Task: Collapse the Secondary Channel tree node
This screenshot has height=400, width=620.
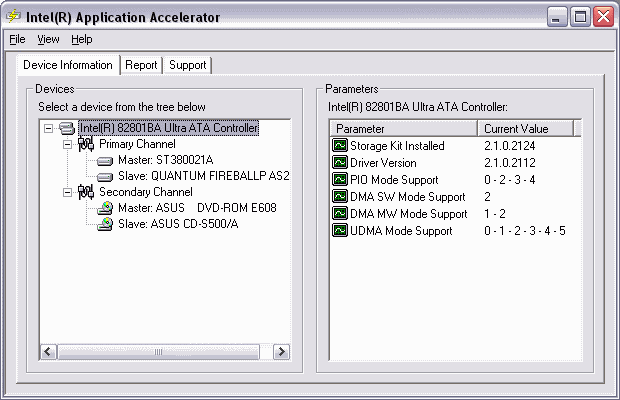Action: (x=67, y=192)
